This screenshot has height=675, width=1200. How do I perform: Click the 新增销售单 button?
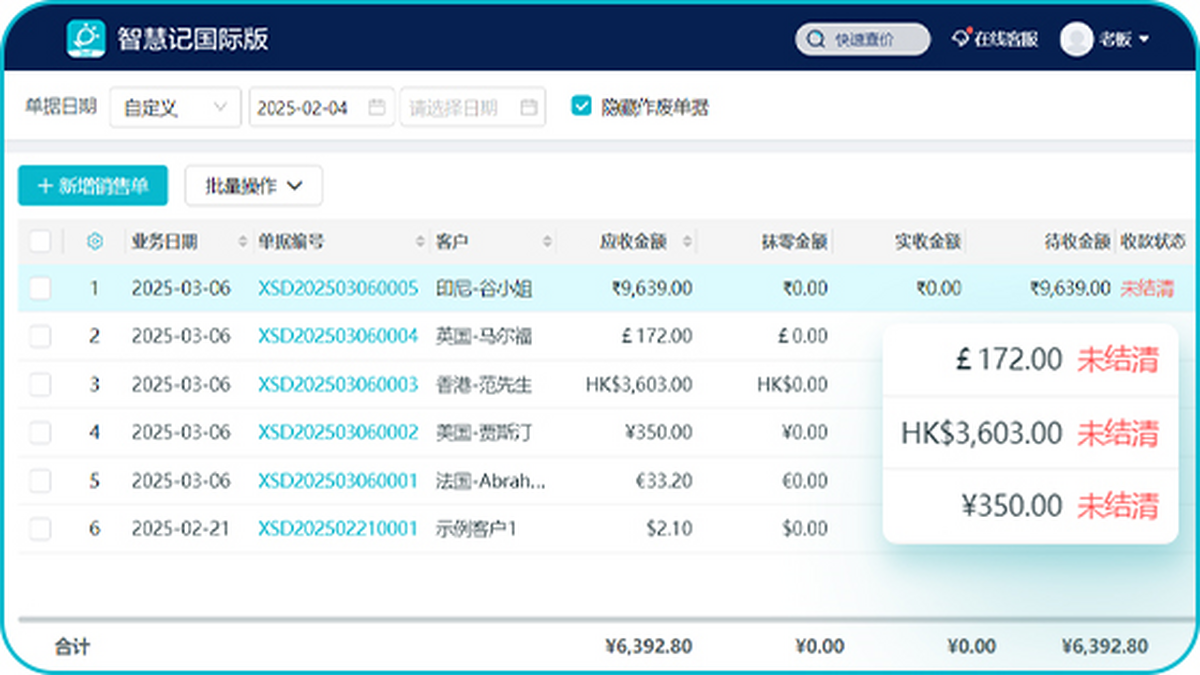pos(93,185)
